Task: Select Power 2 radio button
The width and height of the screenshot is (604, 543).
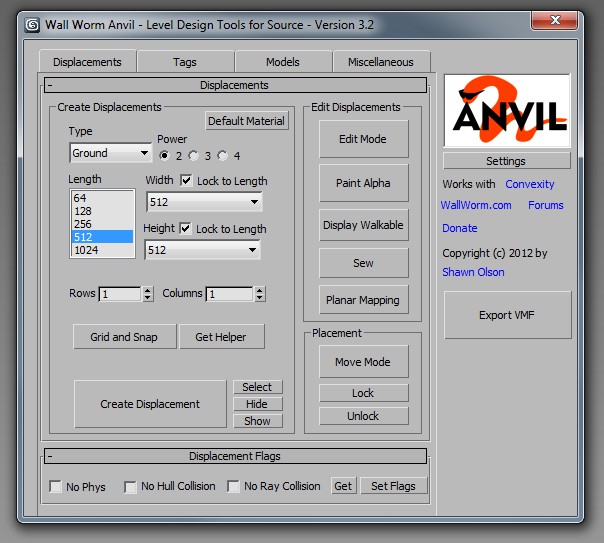Action: point(164,155)
